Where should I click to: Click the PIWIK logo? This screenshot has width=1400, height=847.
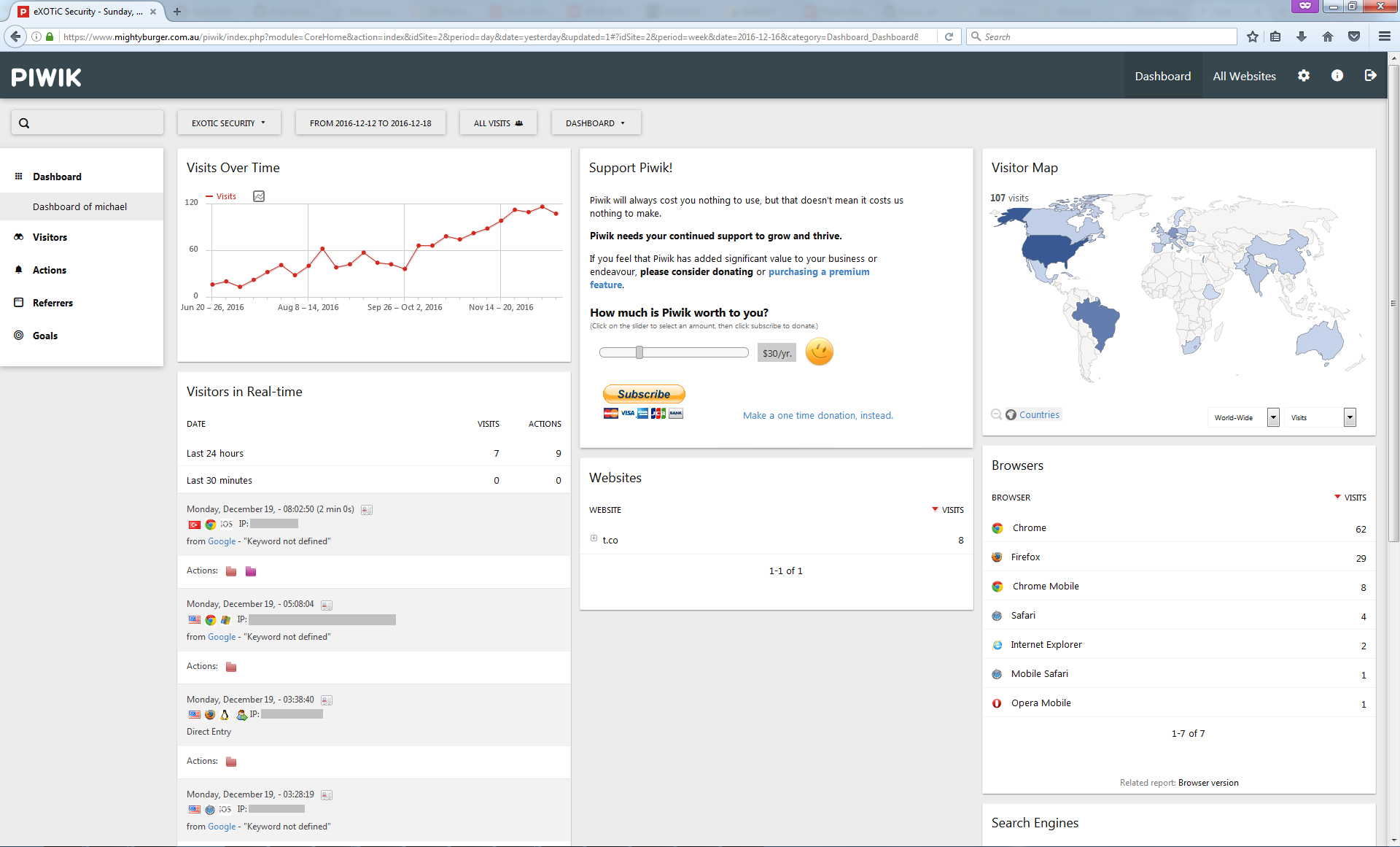click(x=47, y=77)
